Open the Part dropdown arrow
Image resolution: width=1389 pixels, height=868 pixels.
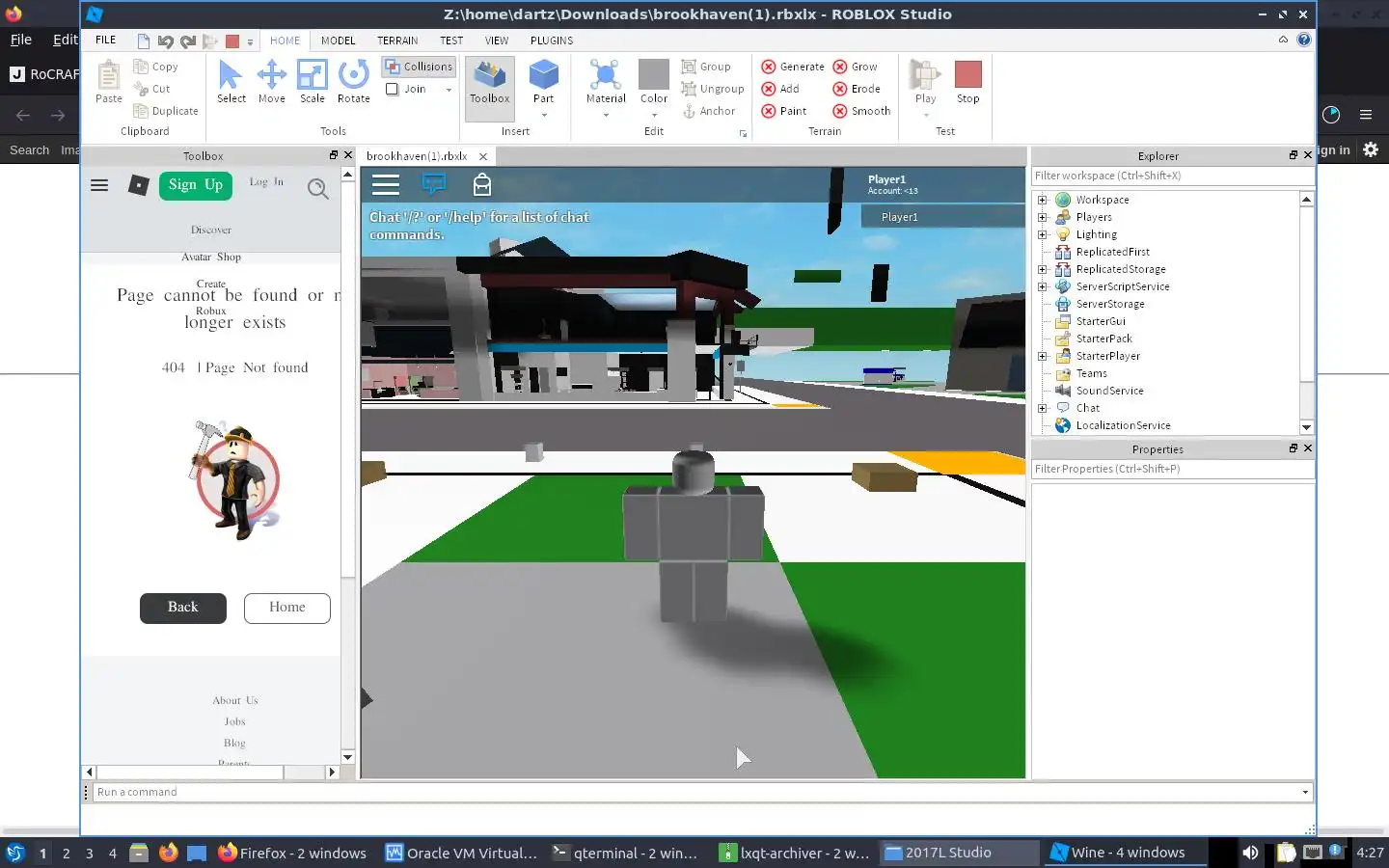pos(544,116)
